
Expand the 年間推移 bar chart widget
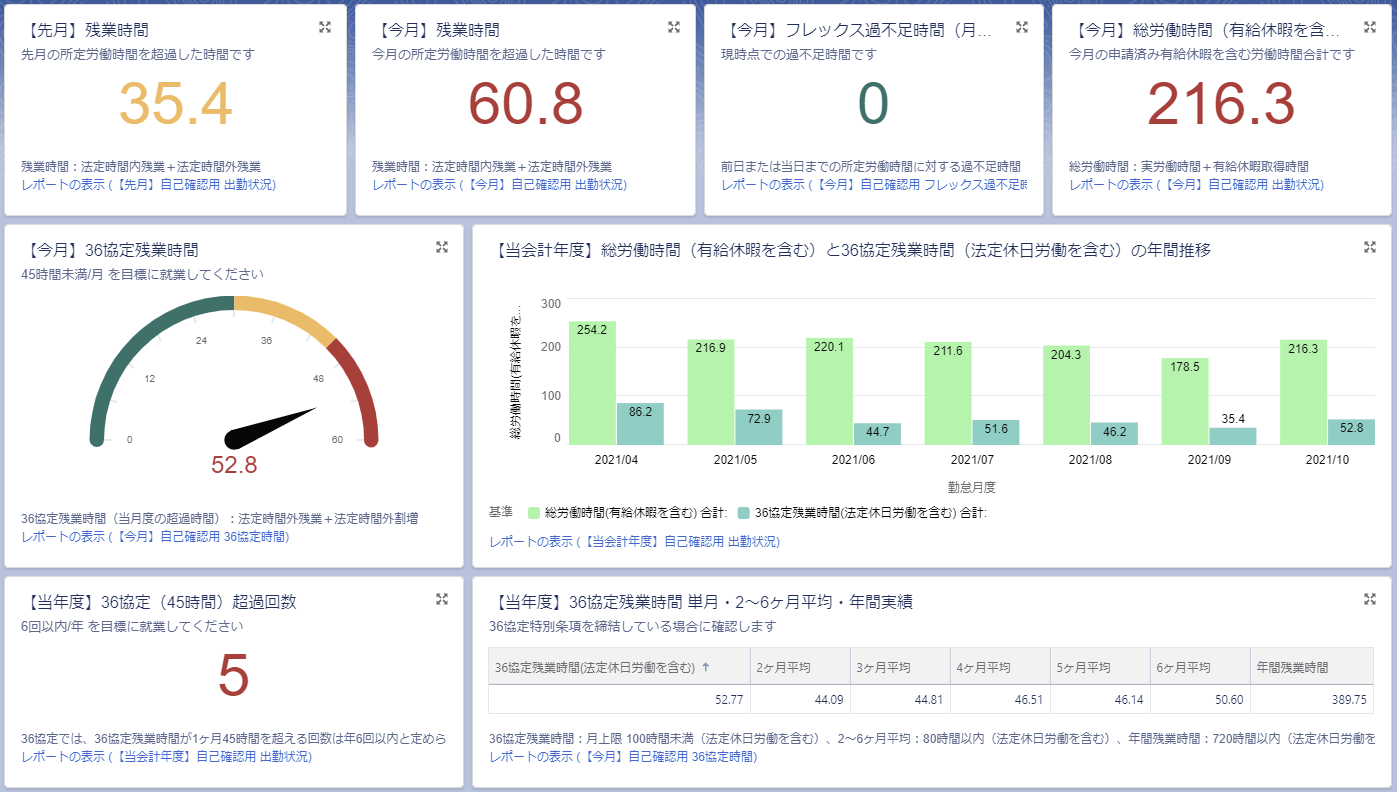(x=1370, y=248)
